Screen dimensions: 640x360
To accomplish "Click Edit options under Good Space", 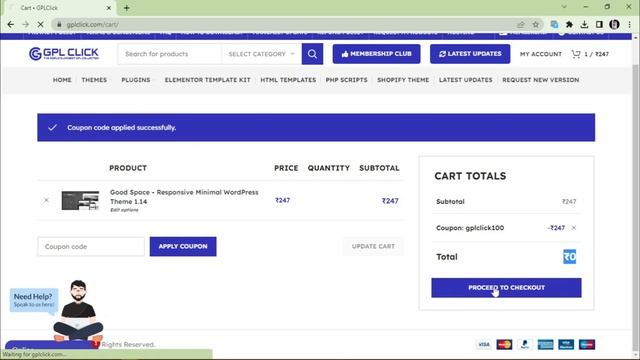I will click(x=124, y=210).
